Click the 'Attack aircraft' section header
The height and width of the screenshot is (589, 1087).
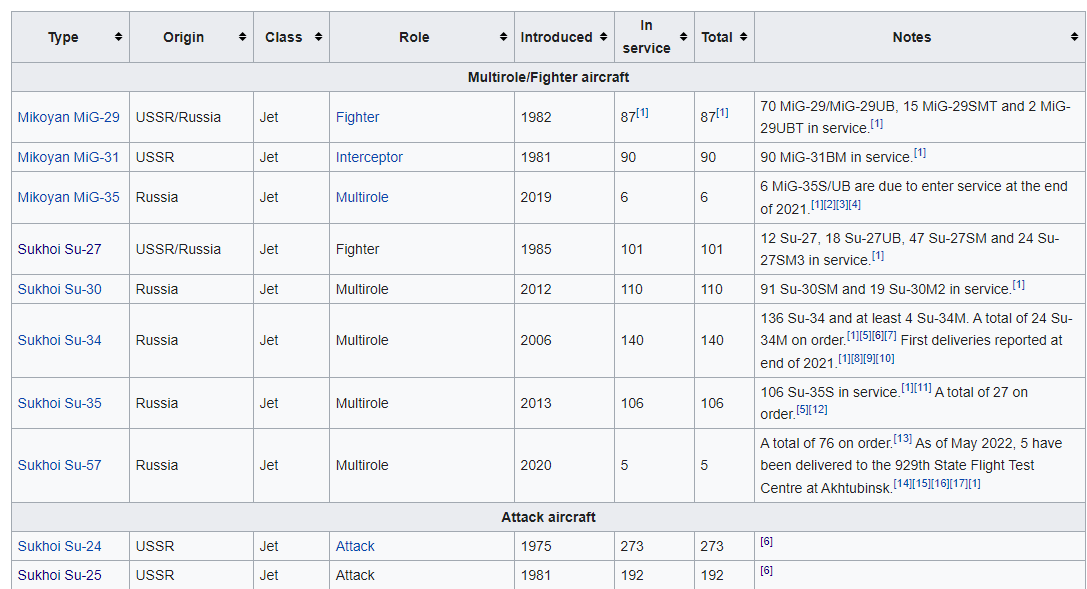tap(548, 518)
